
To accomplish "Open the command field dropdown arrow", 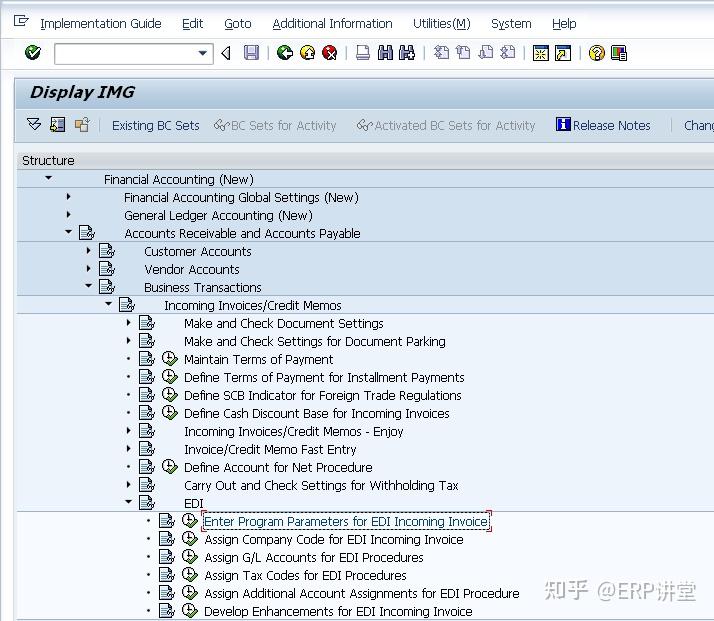I will pos(204,53).
